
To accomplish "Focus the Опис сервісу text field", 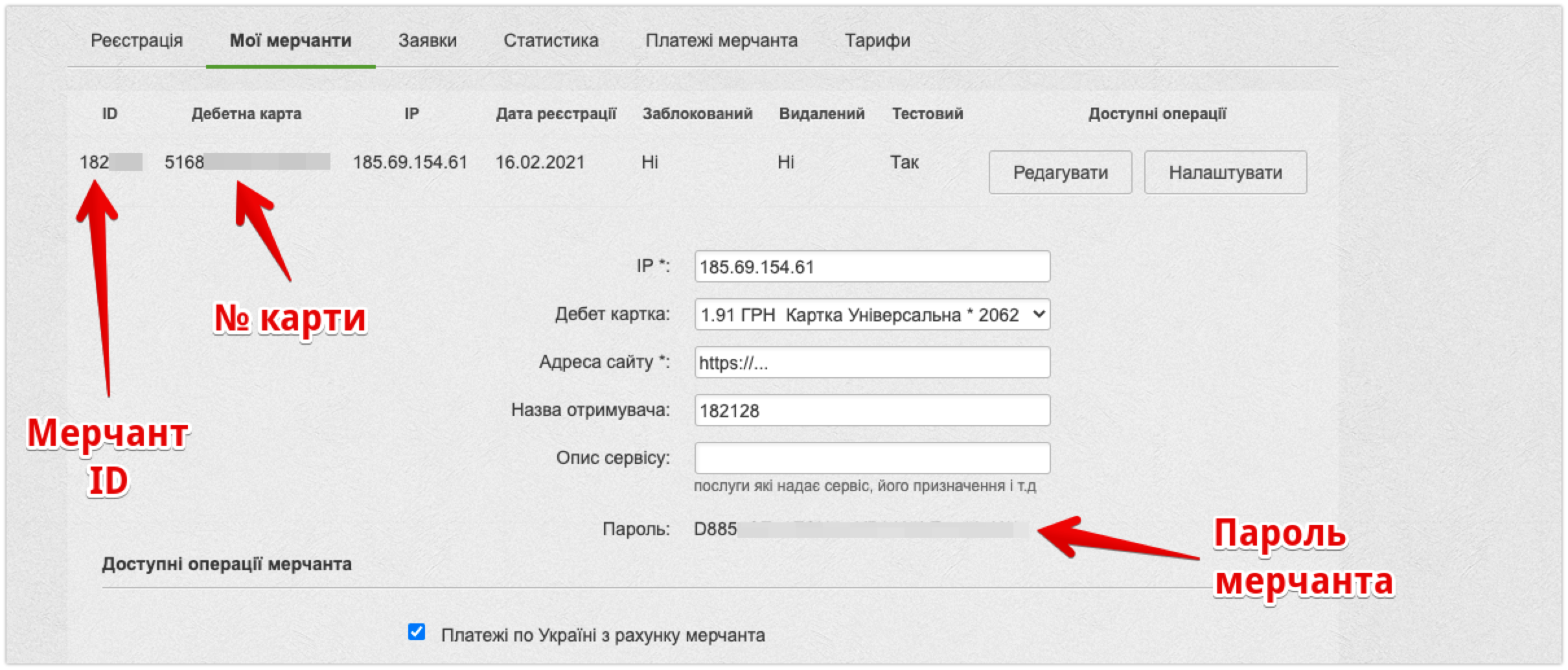I will (871, 459).
